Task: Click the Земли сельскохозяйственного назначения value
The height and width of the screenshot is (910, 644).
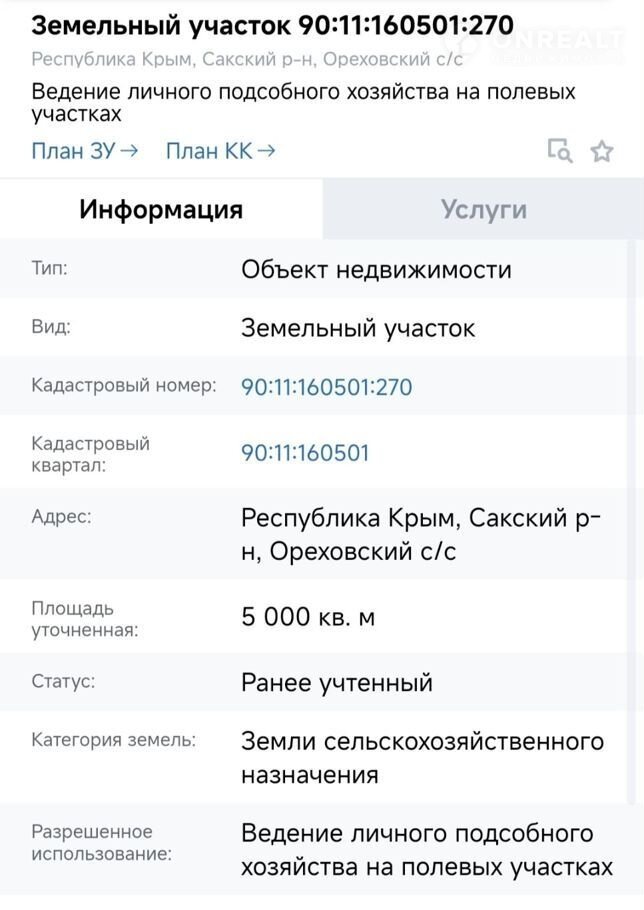Action: tap(422, 758)
